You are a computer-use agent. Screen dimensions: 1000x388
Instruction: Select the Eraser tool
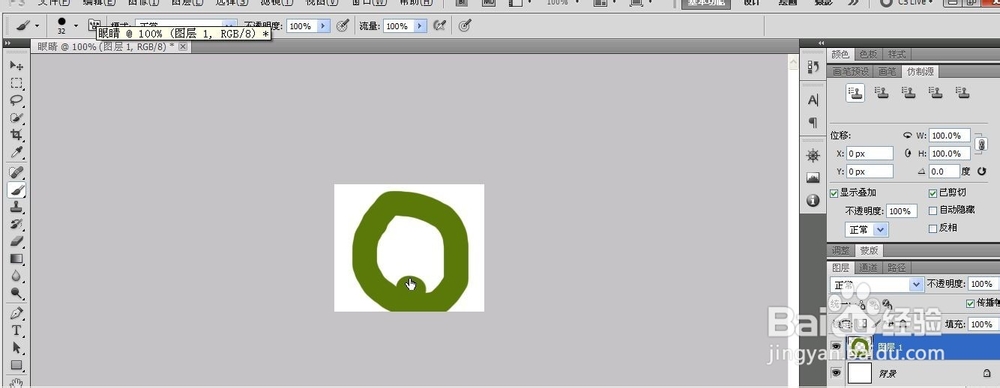click(17, 241)
